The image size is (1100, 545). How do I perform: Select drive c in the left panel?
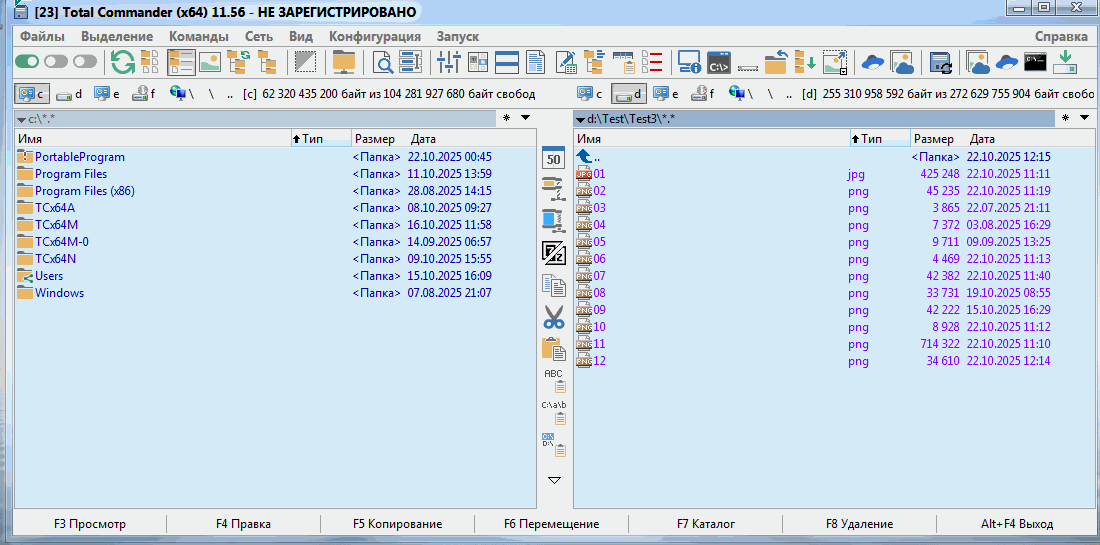click(32, 94)
